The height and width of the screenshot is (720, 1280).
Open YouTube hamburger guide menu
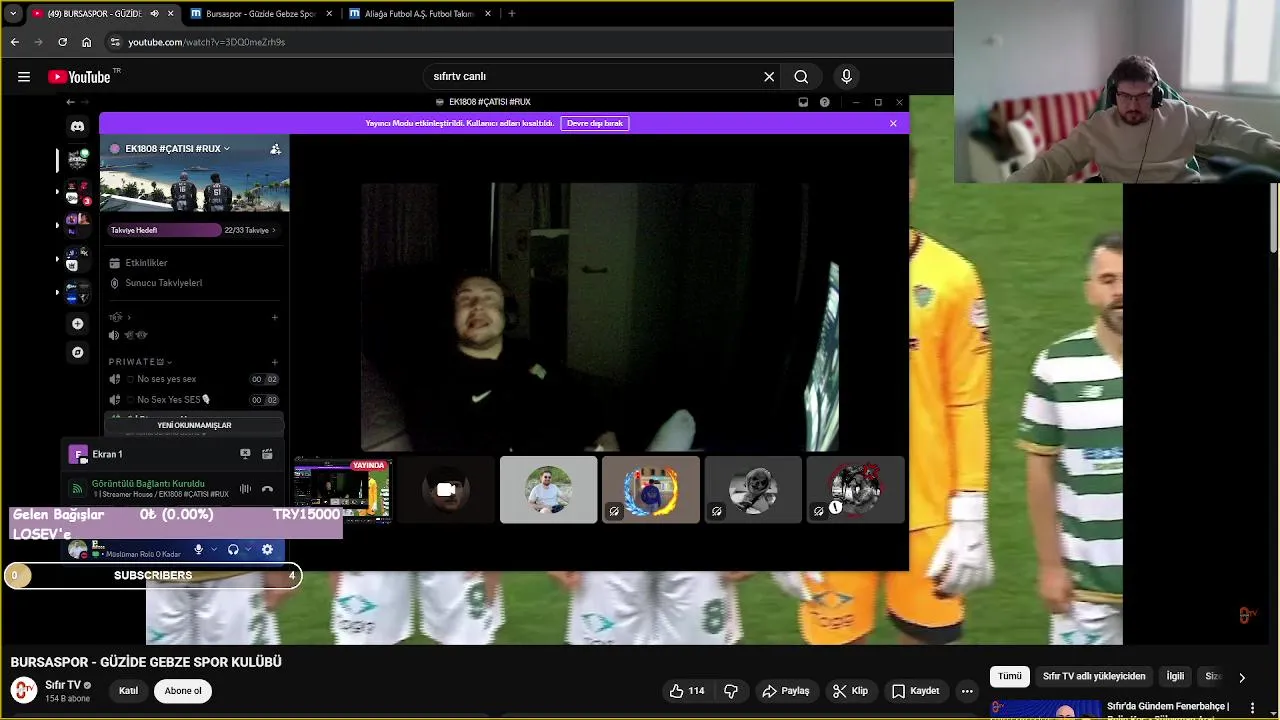click(x=23, y=77)
